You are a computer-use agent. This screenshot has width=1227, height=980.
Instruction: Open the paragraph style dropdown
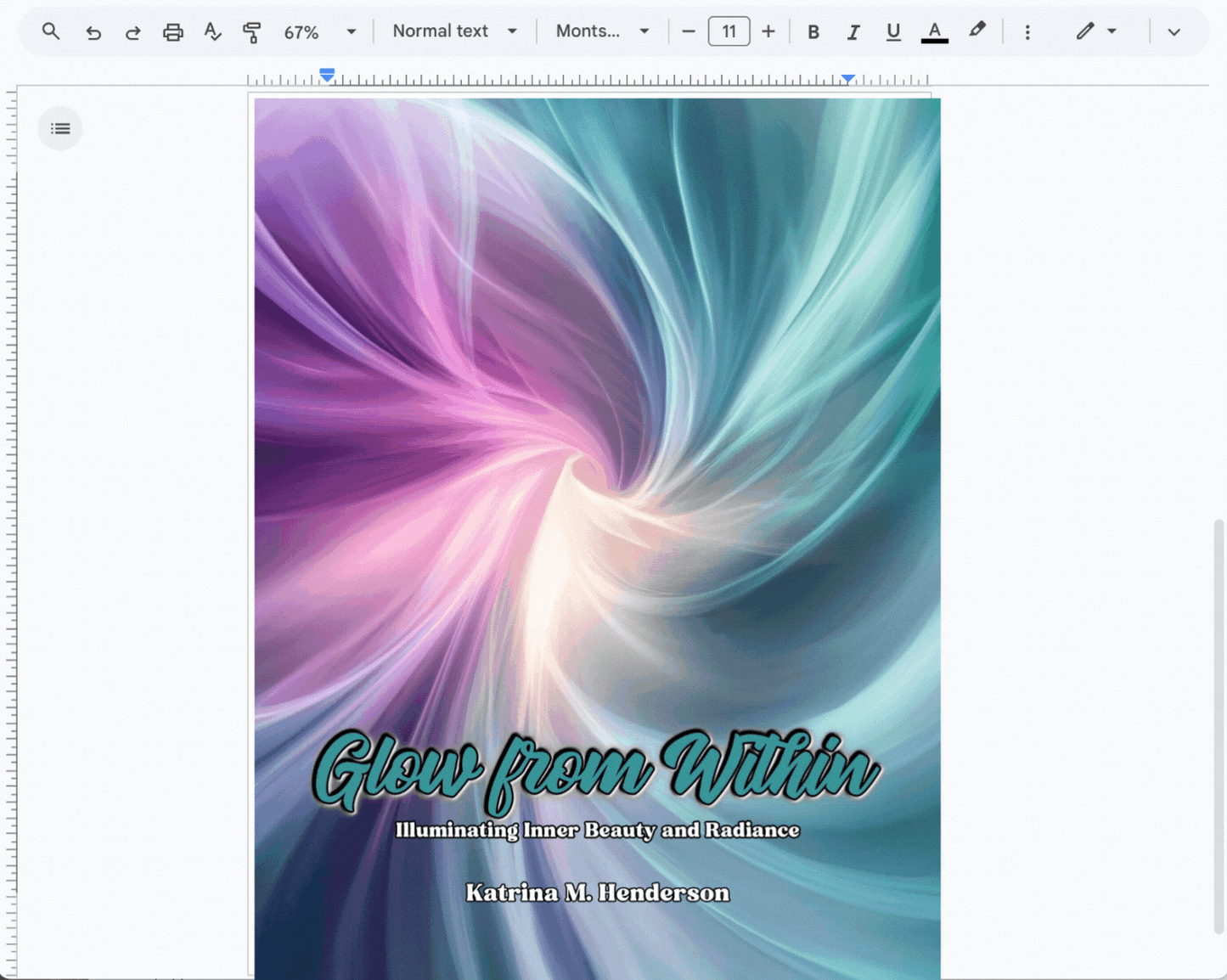click(x=453, y=31)
